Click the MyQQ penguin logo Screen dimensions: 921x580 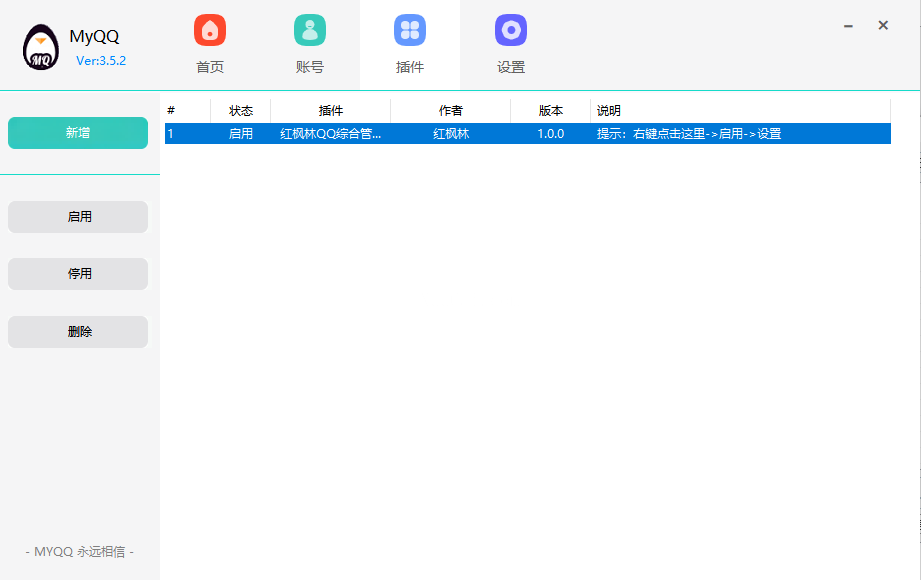click(41, 48)
